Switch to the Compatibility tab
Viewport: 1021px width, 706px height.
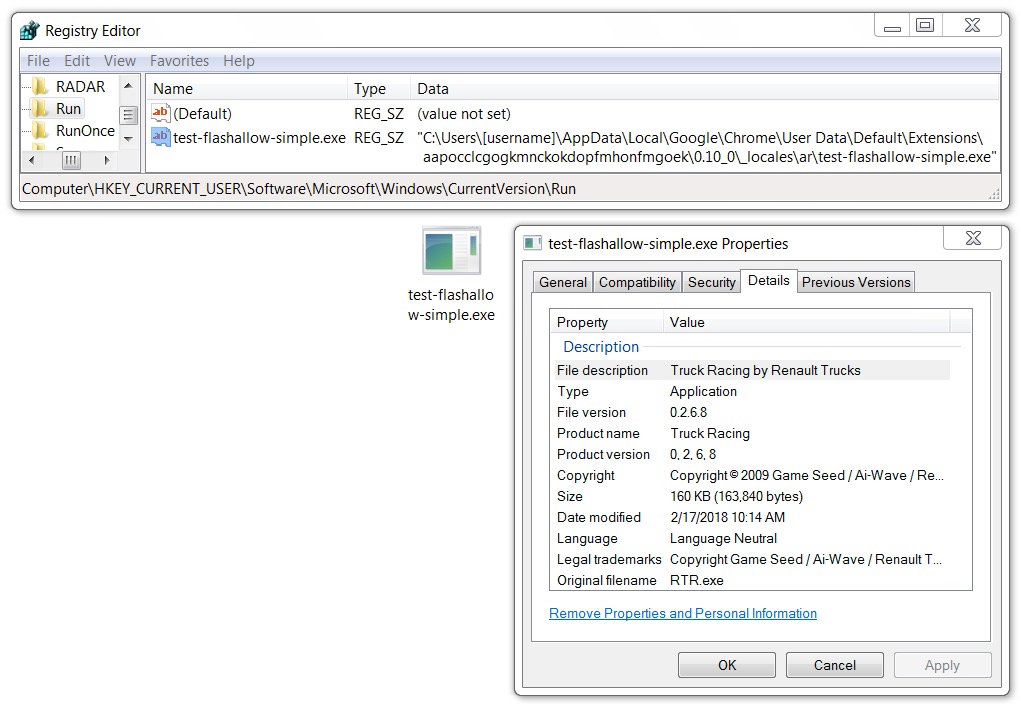(637, 282)
